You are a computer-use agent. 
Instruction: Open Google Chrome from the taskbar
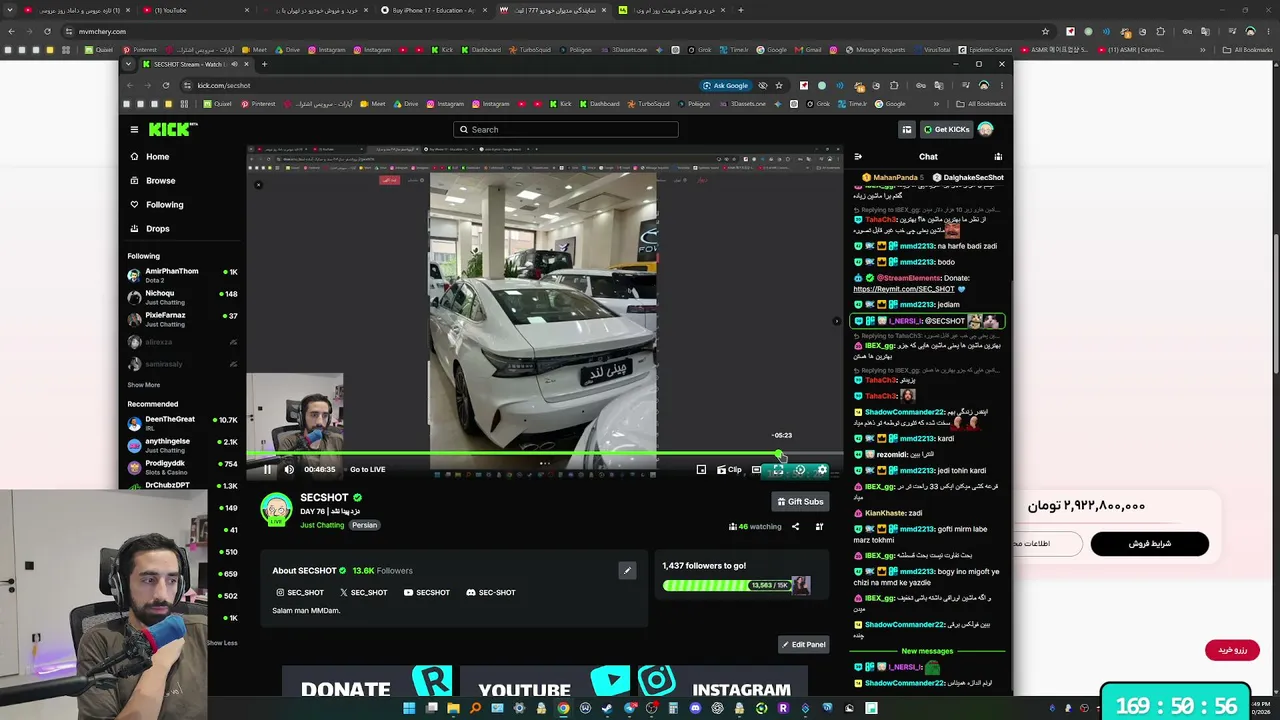[x=563, y=708]
